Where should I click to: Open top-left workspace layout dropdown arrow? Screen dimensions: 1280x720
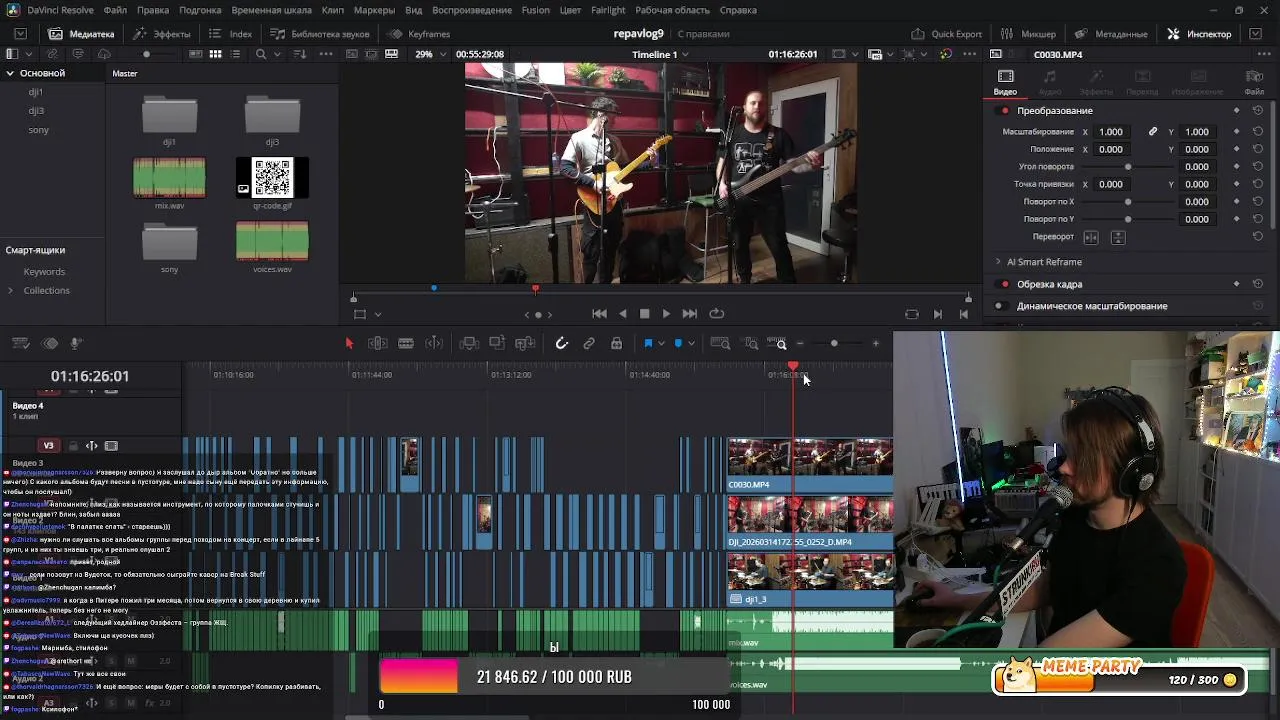[x=20, y=34]
